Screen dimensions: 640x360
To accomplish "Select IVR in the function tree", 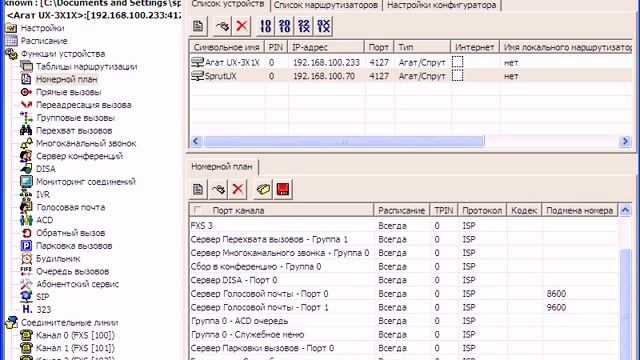I will pyautogui.click(x=43, y=195).
